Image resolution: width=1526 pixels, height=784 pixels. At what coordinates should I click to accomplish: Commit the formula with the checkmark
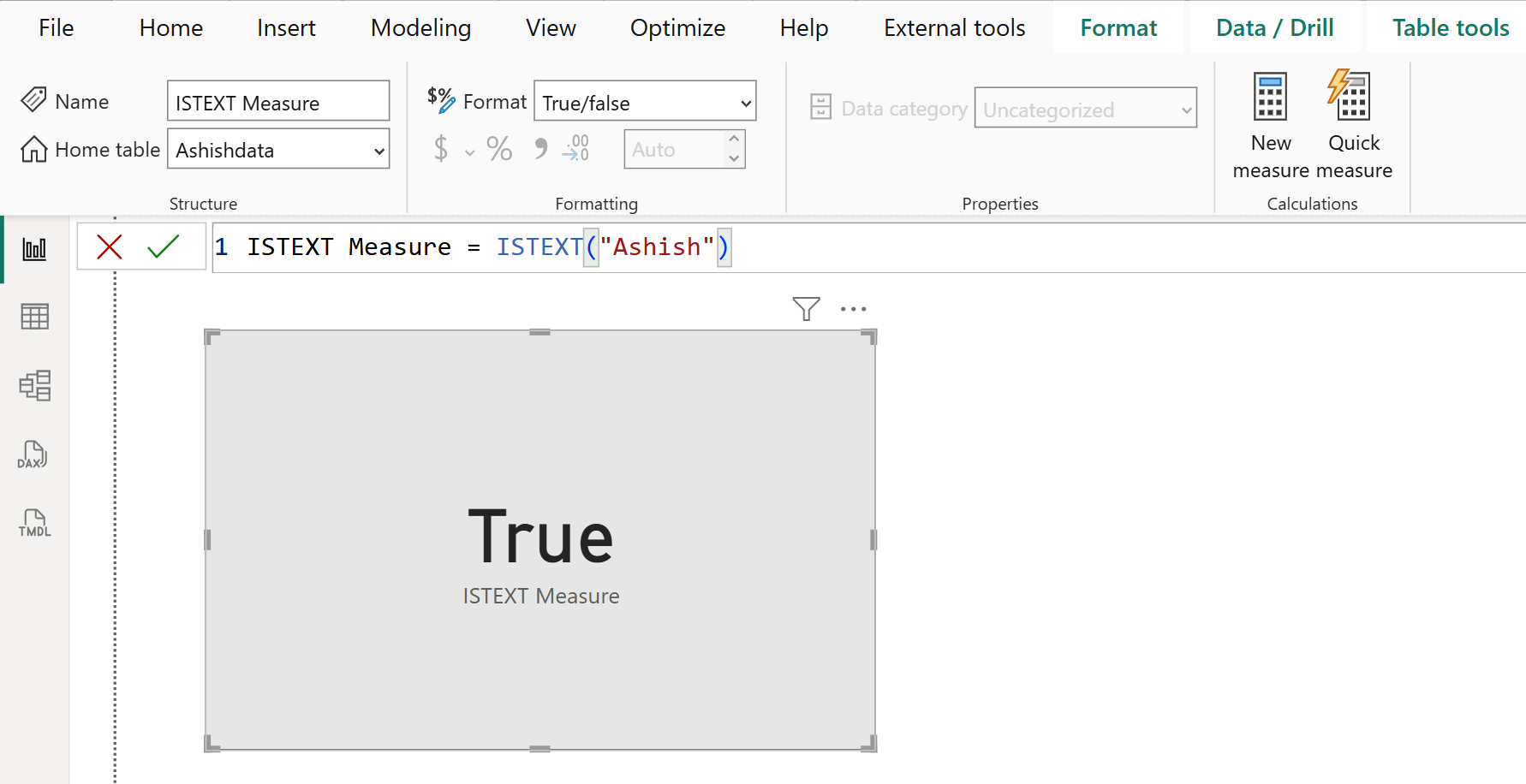162,246
